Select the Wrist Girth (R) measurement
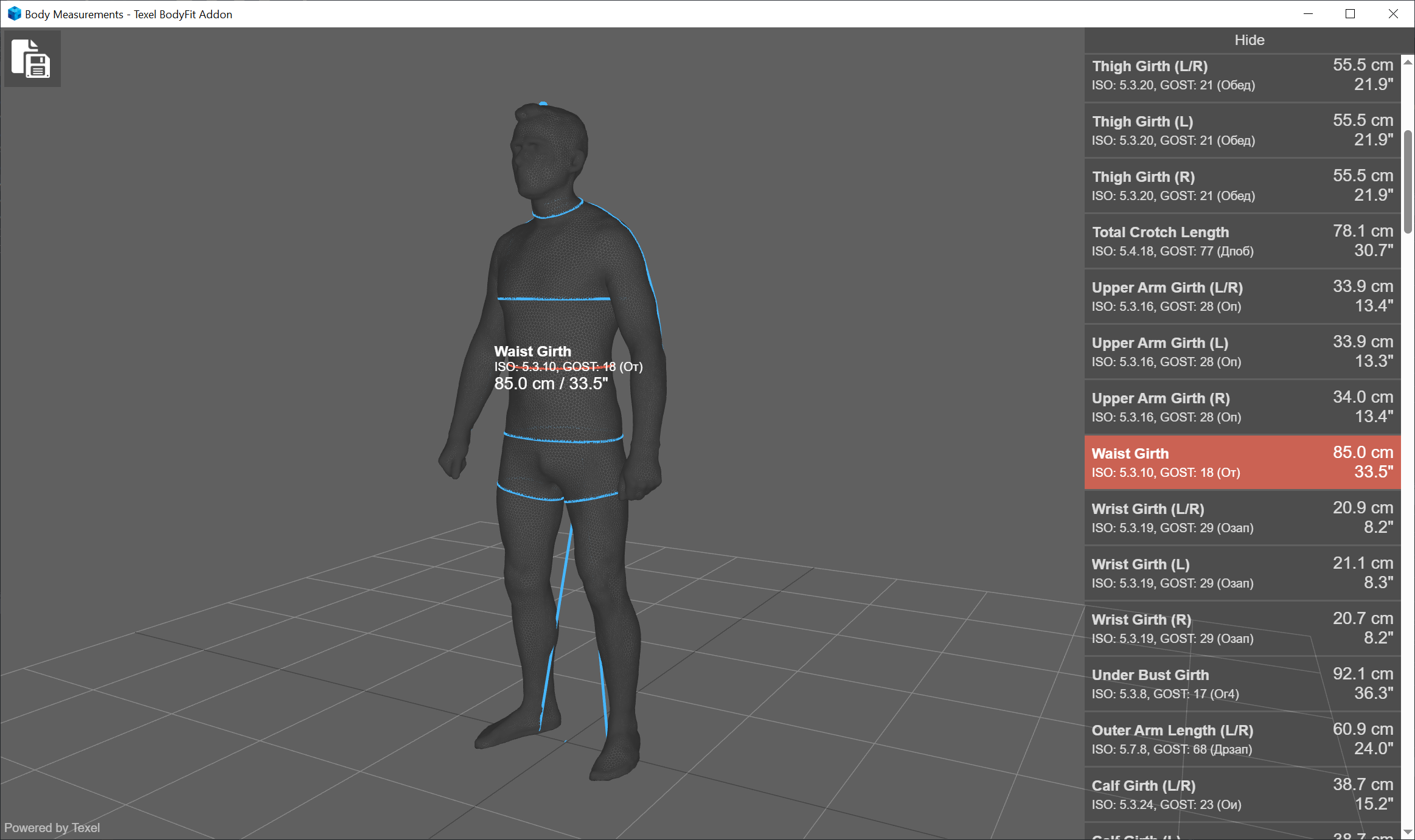The image size is (1415, 840). 1241,628
